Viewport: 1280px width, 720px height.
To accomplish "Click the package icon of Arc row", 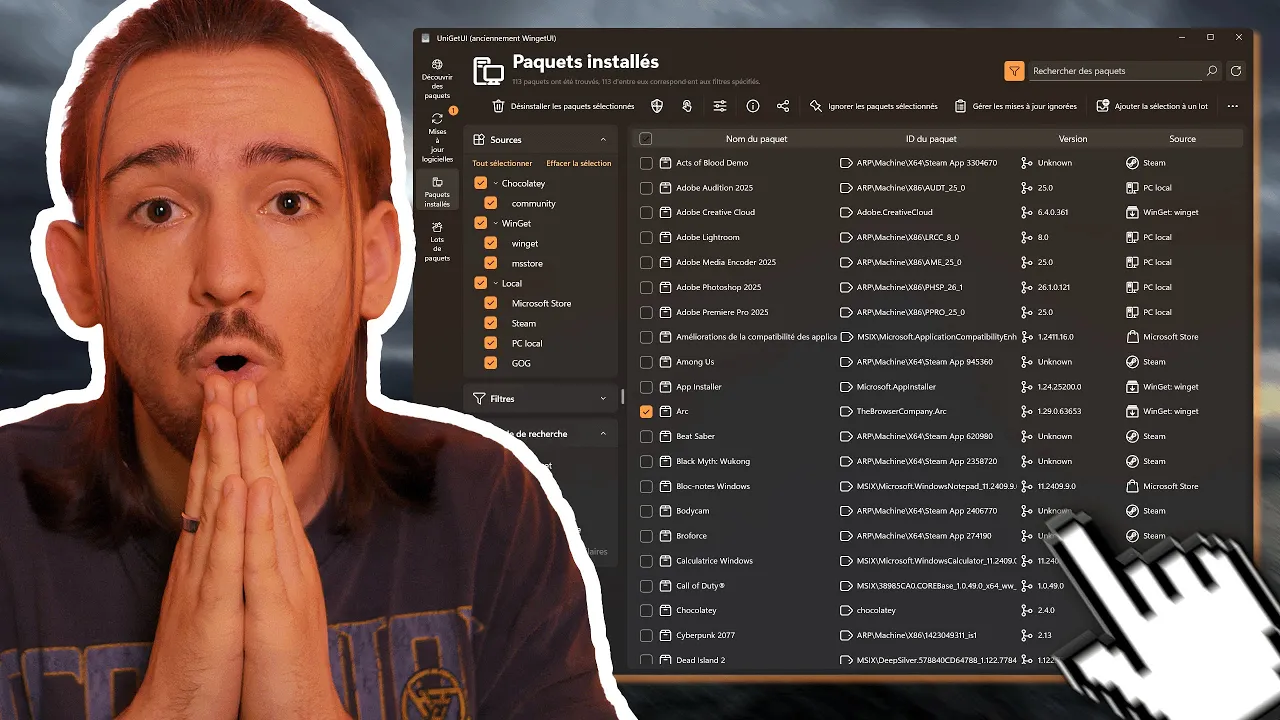I will click(x=665, y=411).
